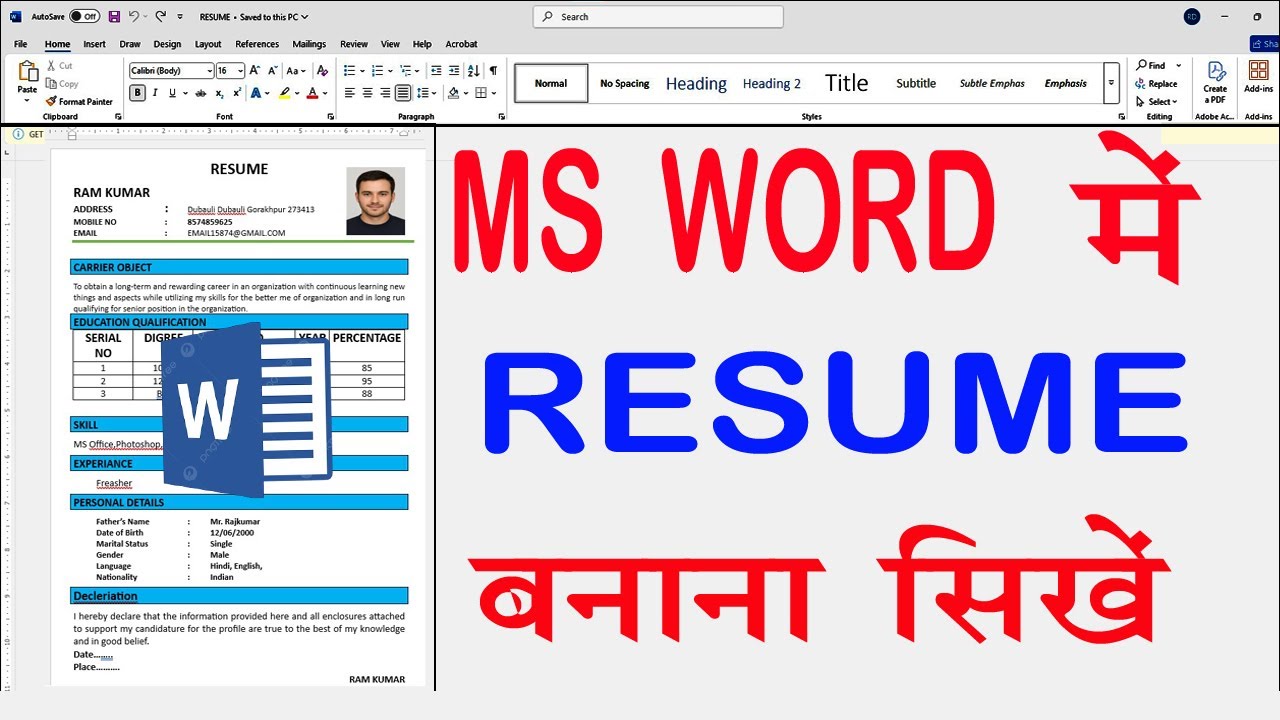Click the Paste clipboard icon
Image resolution: width=1280 pixels, height=720 pixels.
coord(27,73)
